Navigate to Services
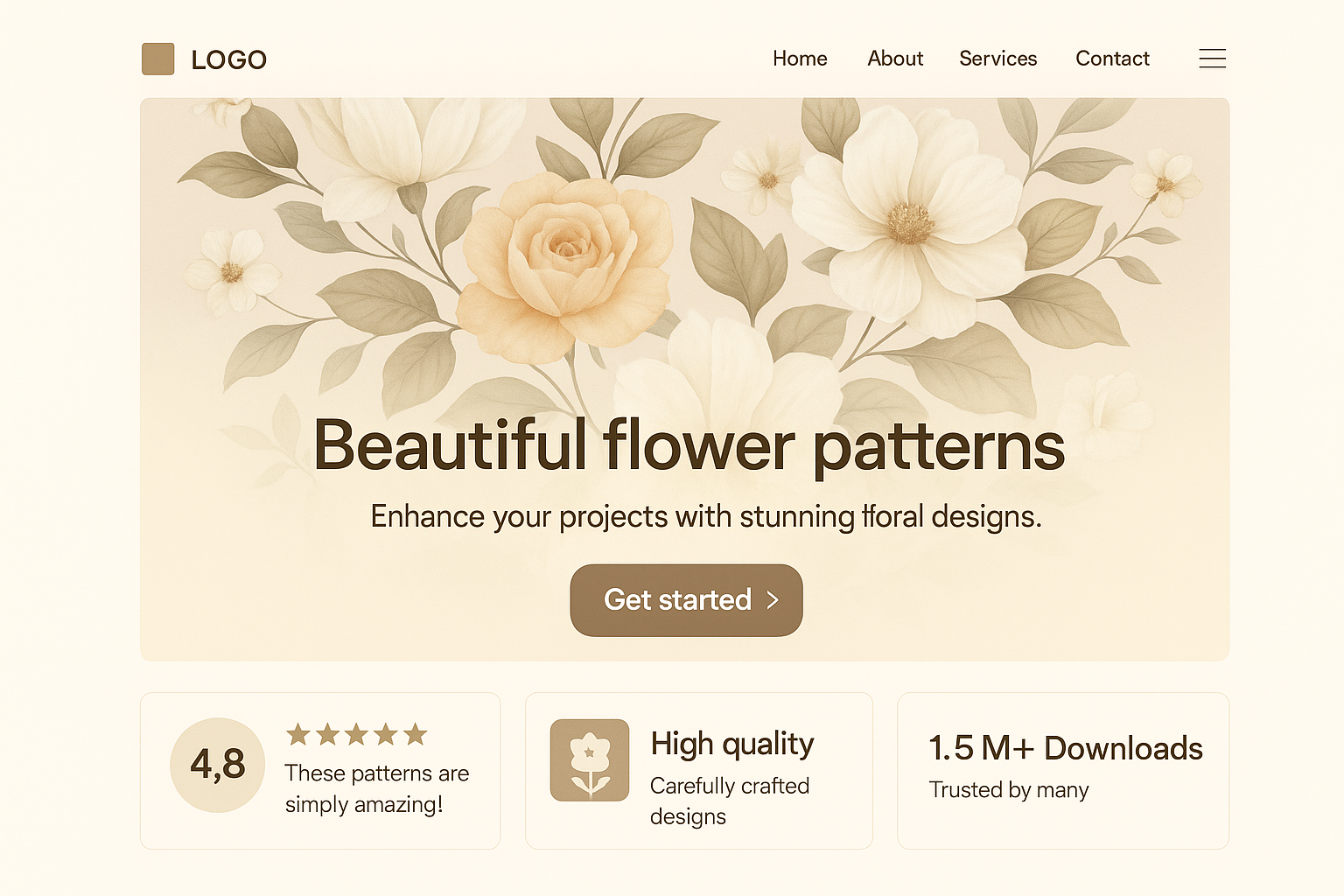This screenshot has height=896, width=1344. tap(997, 59)
